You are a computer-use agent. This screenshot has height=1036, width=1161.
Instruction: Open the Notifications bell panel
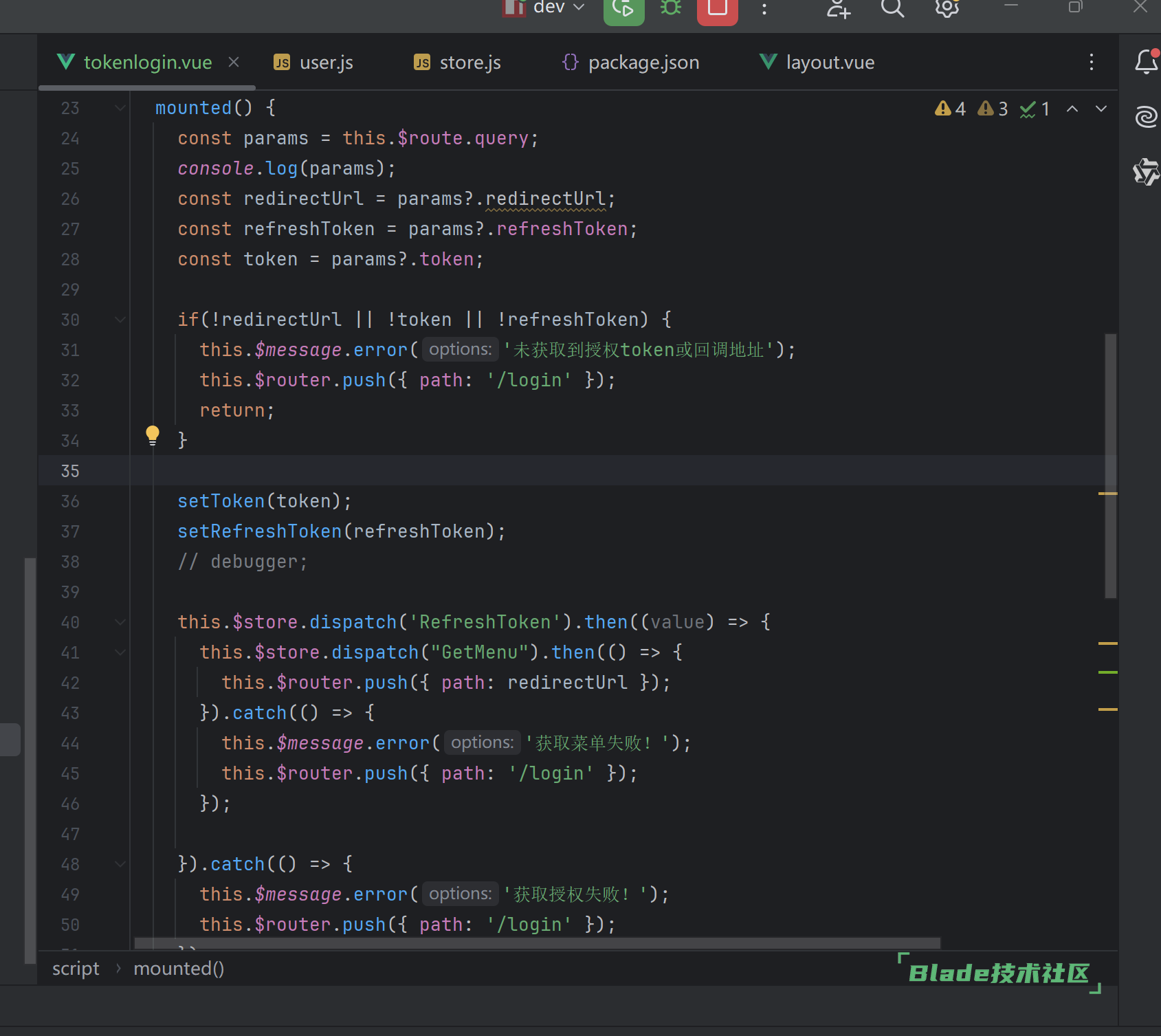pyautogui.click(x=1146, y=61)
